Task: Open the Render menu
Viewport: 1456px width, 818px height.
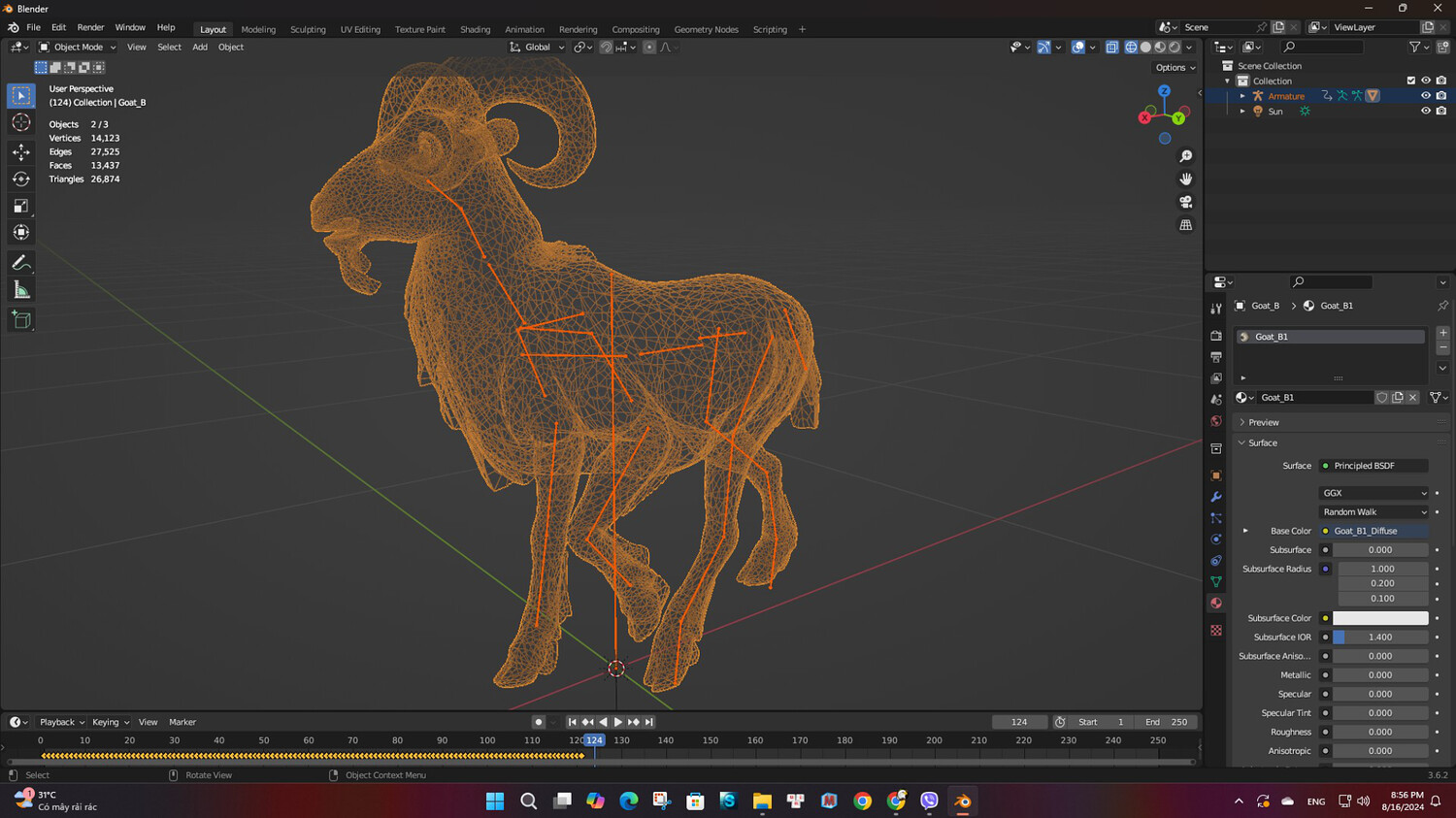Action: click(x=90, y=27)
